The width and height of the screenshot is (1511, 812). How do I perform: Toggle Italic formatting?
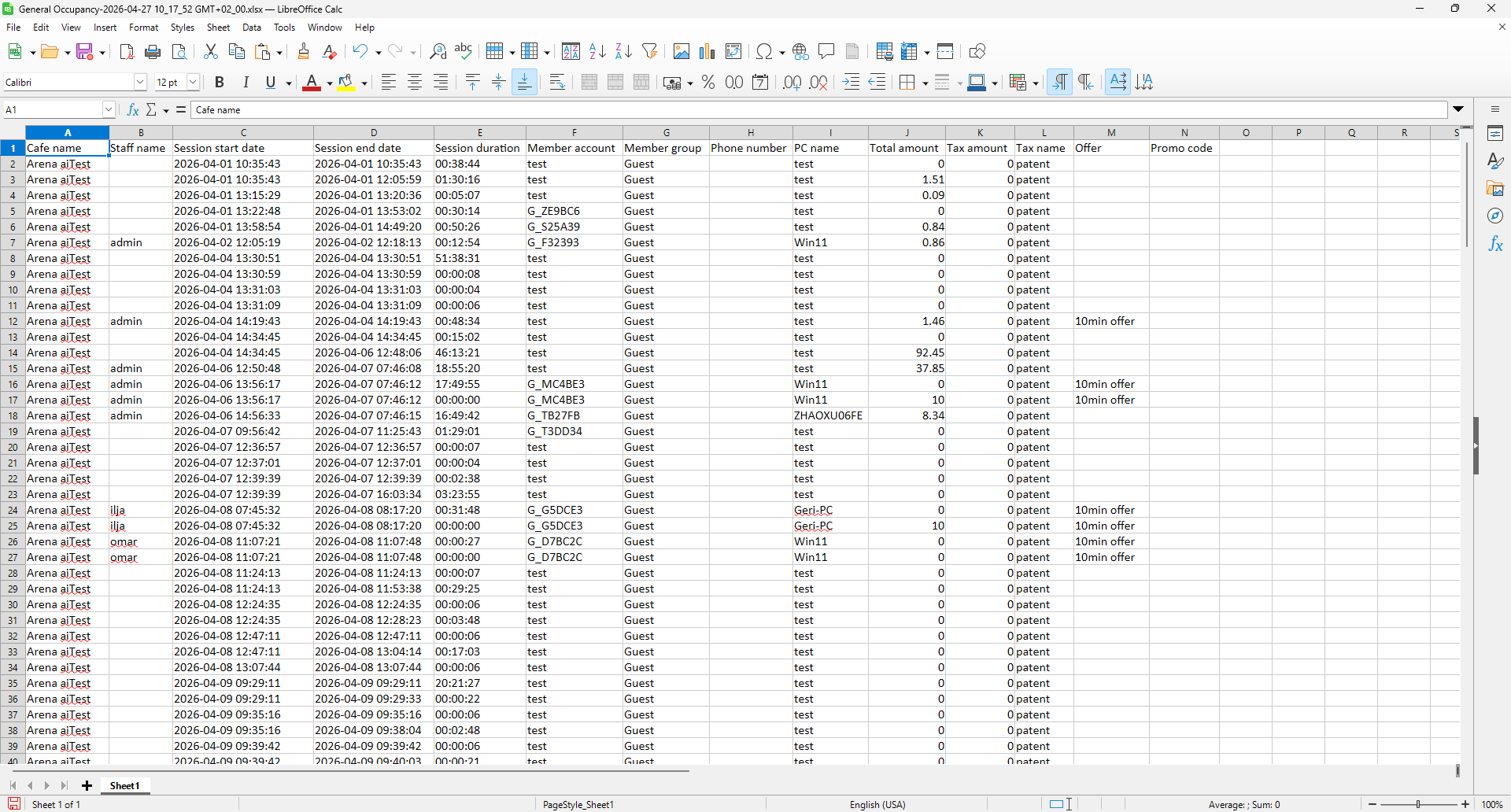246,83
